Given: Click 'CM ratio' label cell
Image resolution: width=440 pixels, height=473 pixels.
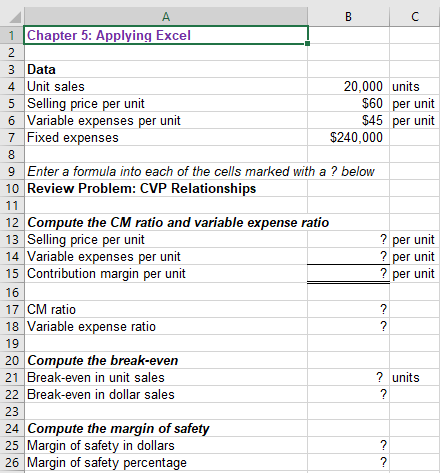Looking at the screenshot, I should 166,309.
